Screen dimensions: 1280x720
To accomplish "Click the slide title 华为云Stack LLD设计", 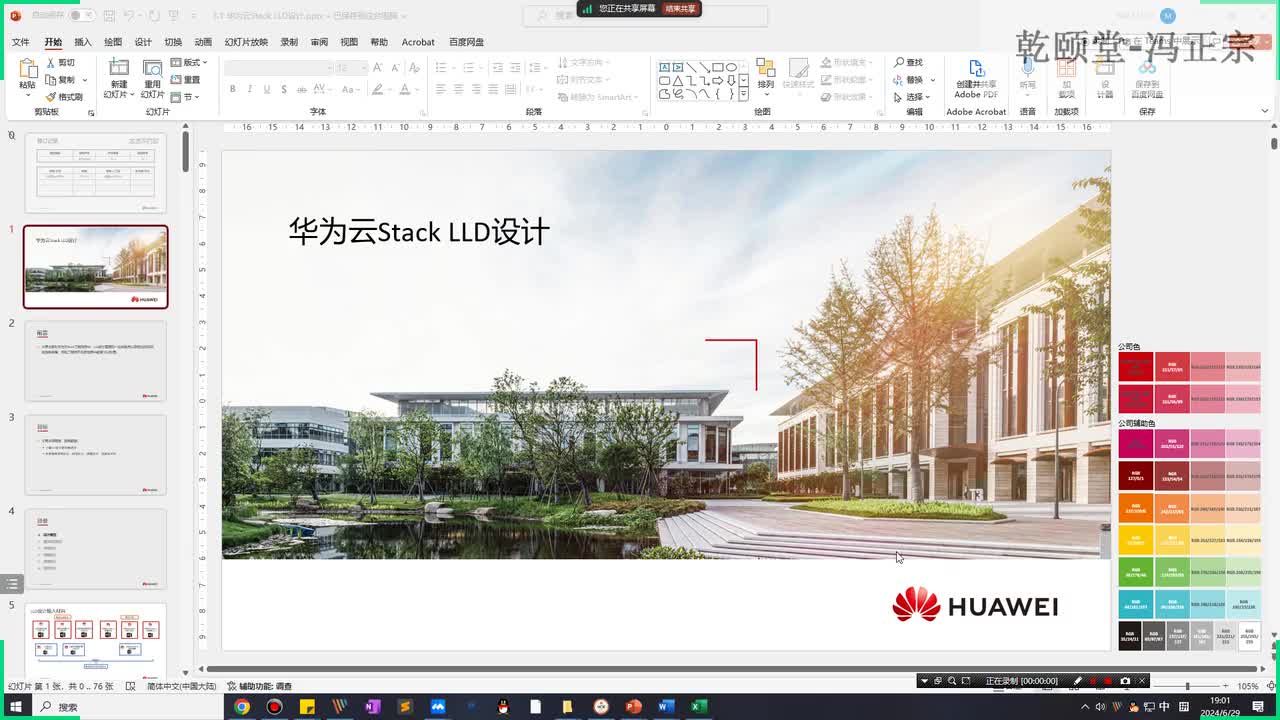I will click(x=419, y=232).
